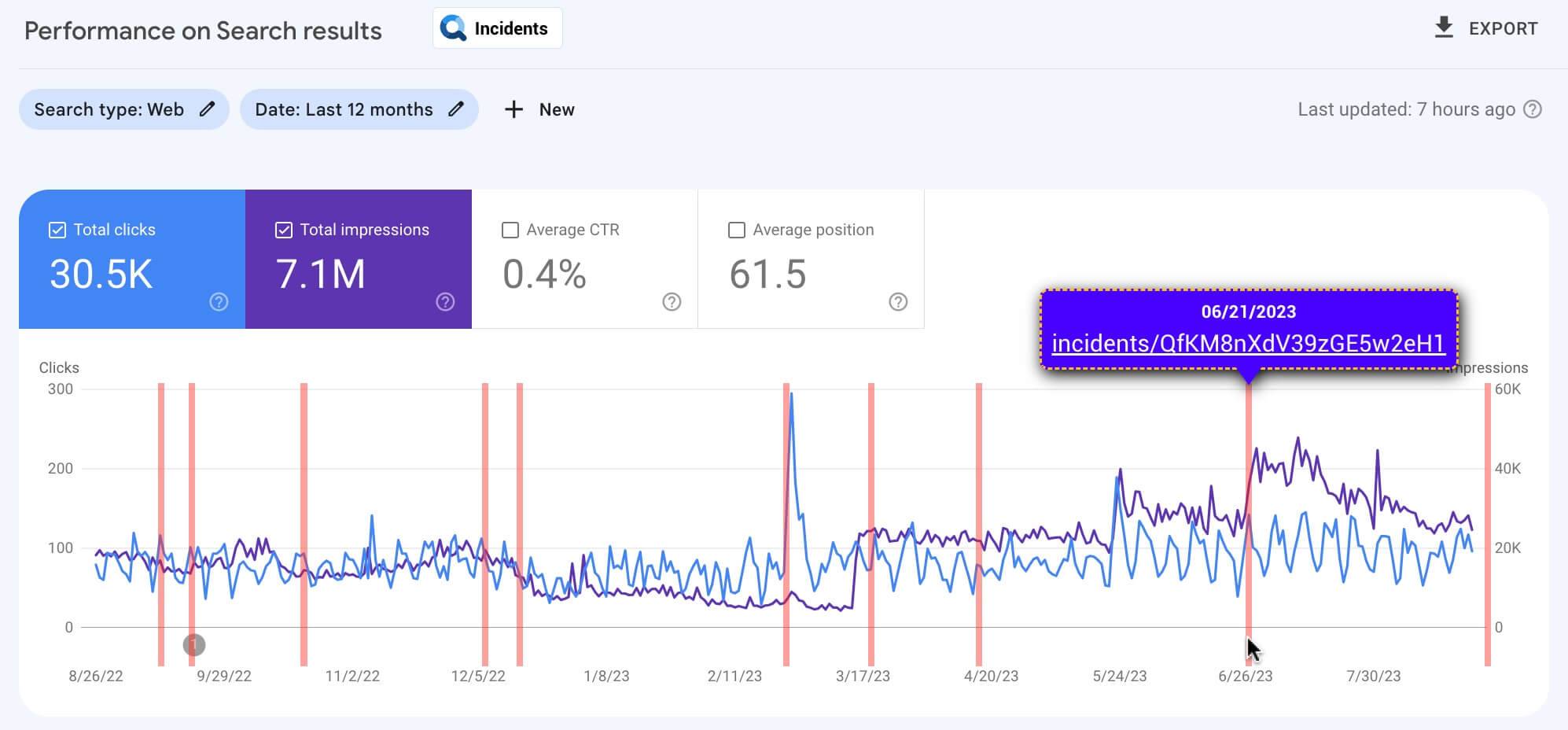Open help on the Average CTR card
The image size is (1568, 730).
[x=669, y=301]
